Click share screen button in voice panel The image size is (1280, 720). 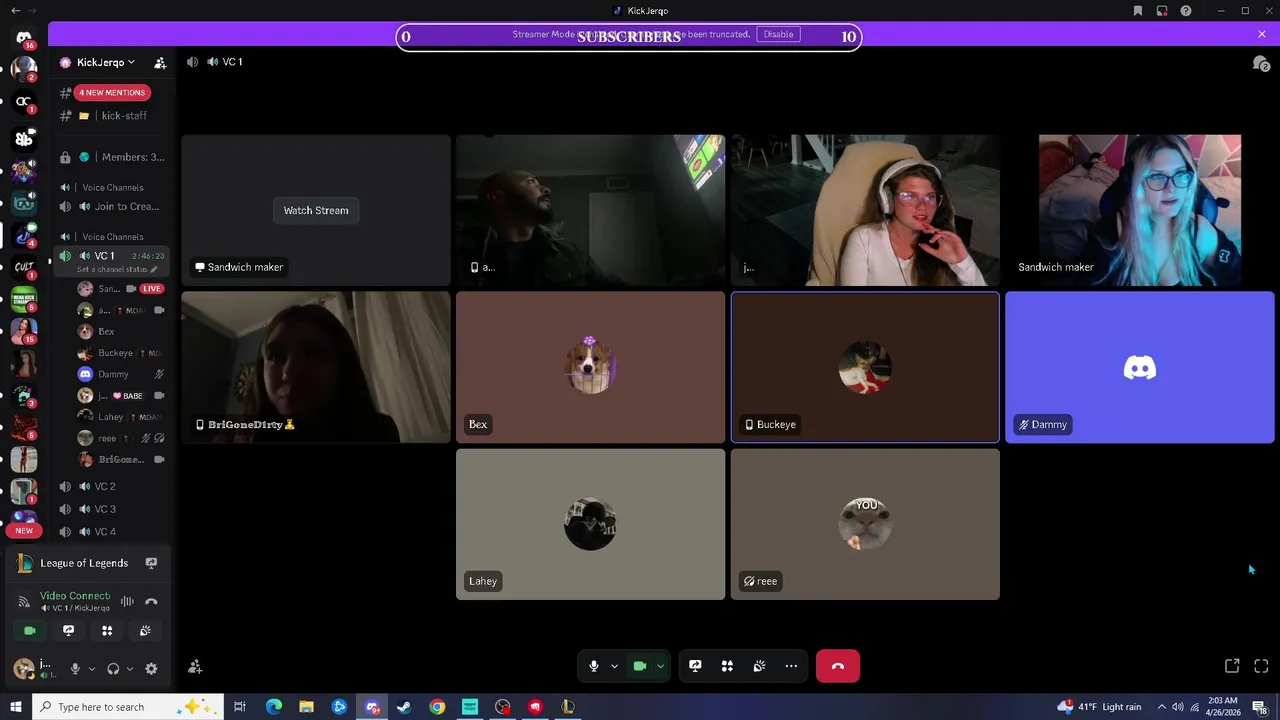pos(68,631)
